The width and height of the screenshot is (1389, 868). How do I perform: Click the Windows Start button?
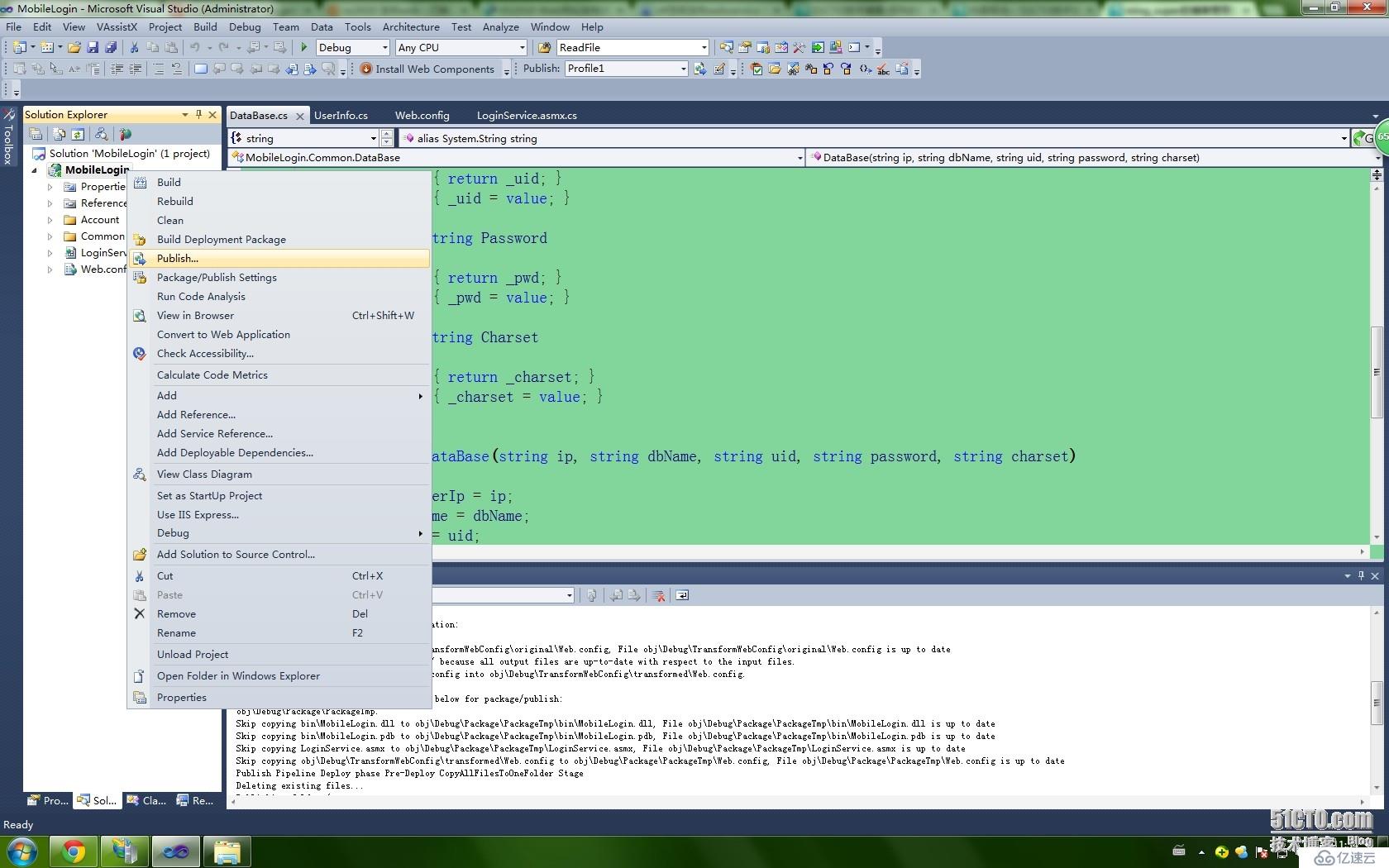pos(21,851)
